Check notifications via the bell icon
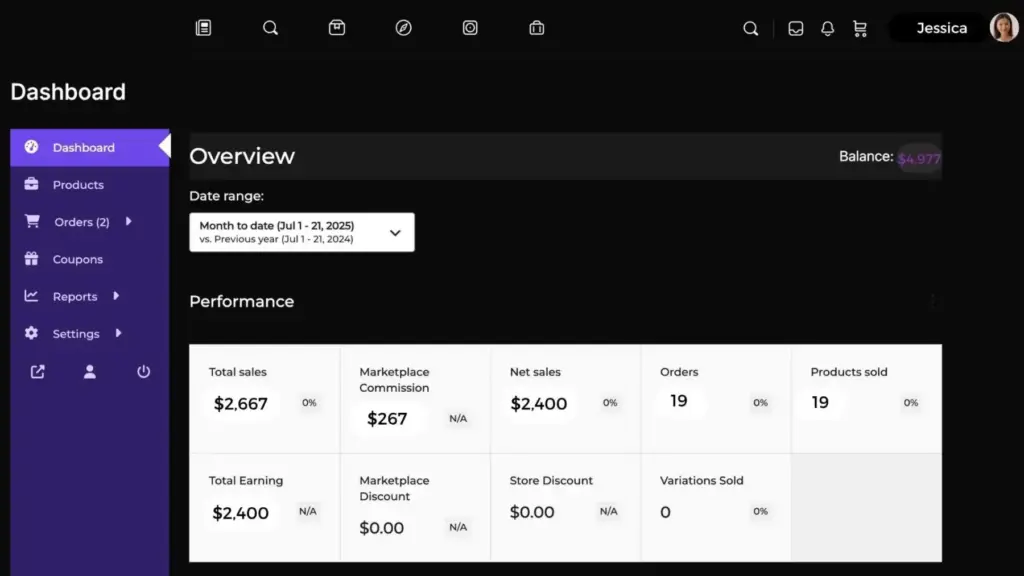The height and width of the screenshot is (576, 1024). pyautogui.click(x=827, y=29)
